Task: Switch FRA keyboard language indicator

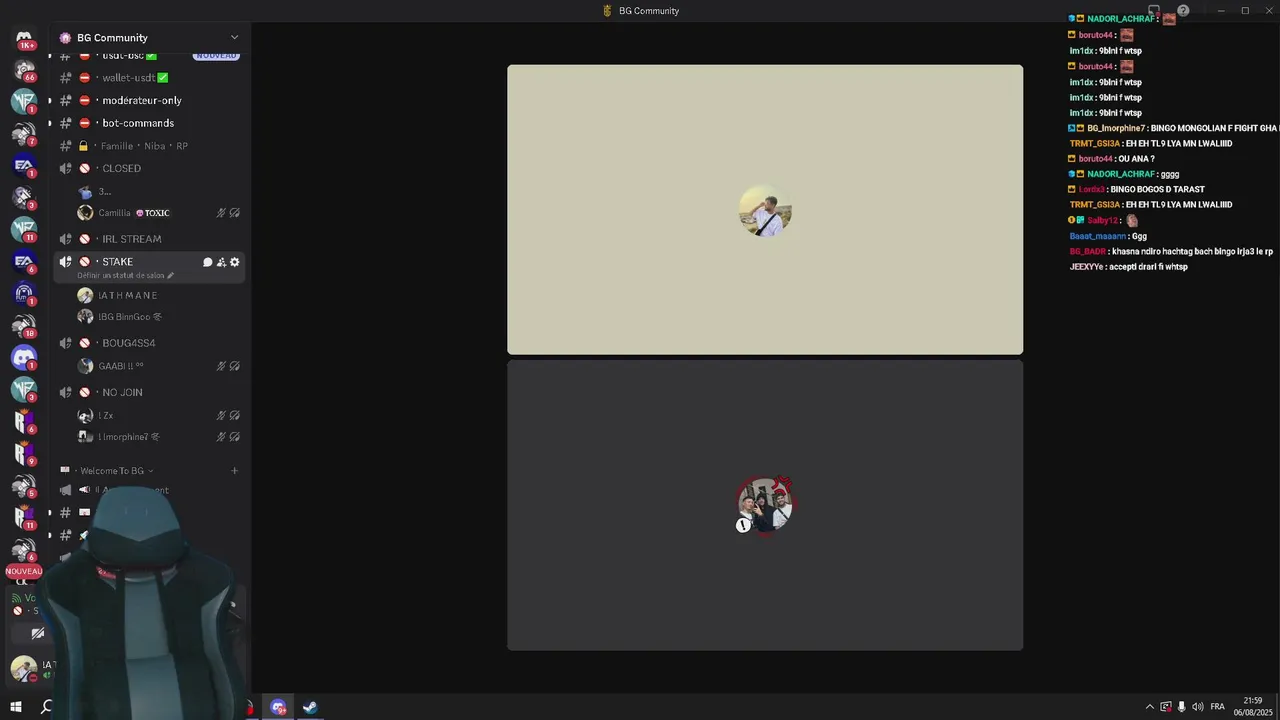Action: tap(1217, 707)
